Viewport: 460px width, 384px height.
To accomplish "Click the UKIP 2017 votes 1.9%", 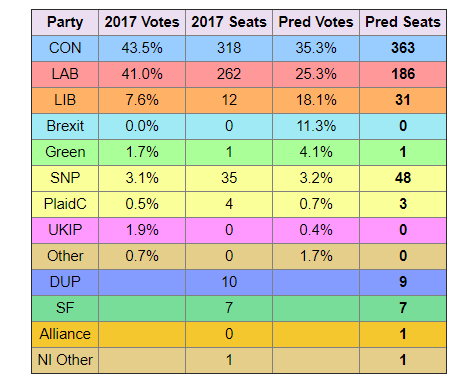I will tap(142, 230).
